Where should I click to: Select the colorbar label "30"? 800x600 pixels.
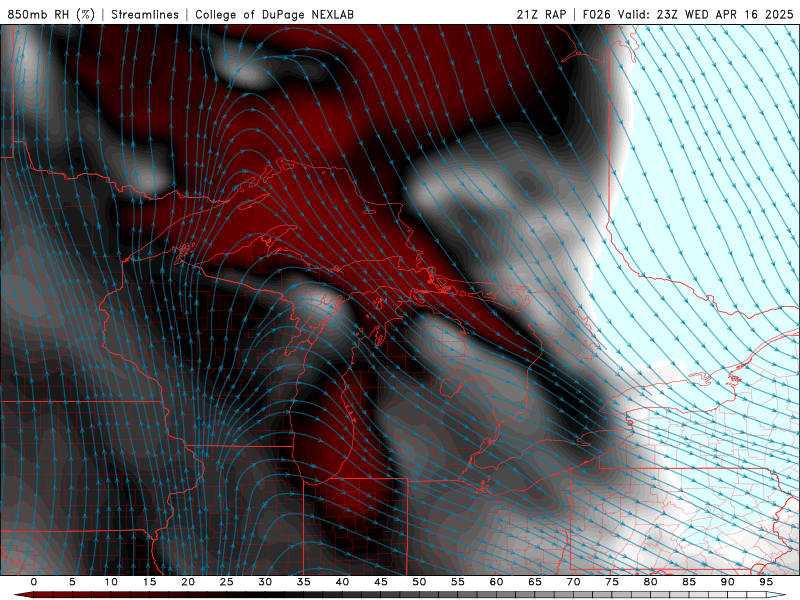coord(265,582)
